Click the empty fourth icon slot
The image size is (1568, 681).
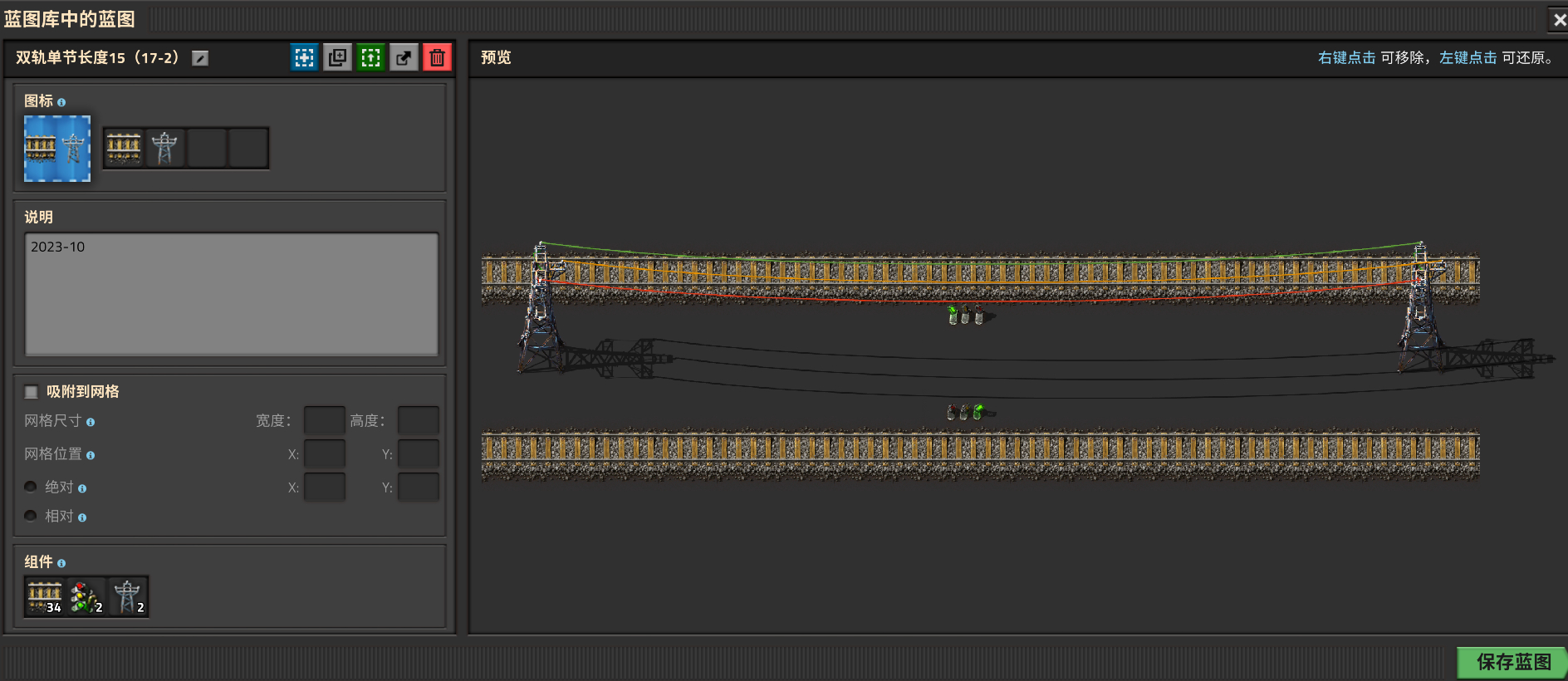248,148
